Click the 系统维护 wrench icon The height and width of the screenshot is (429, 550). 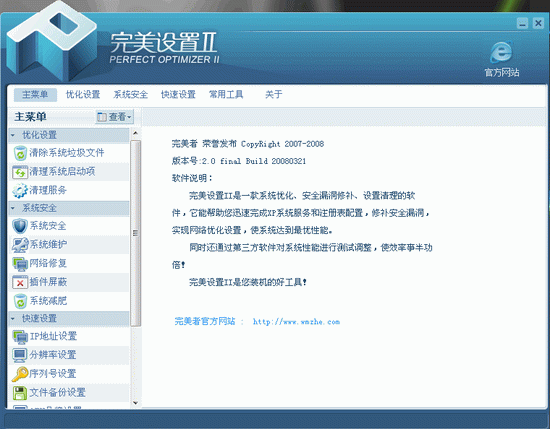click(x=20, y=244)
